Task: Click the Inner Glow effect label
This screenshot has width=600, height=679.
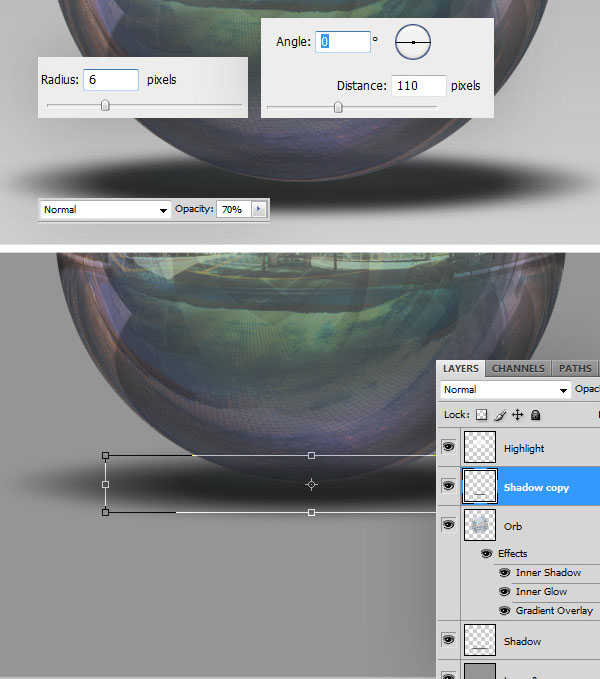Action: point(541,592)
